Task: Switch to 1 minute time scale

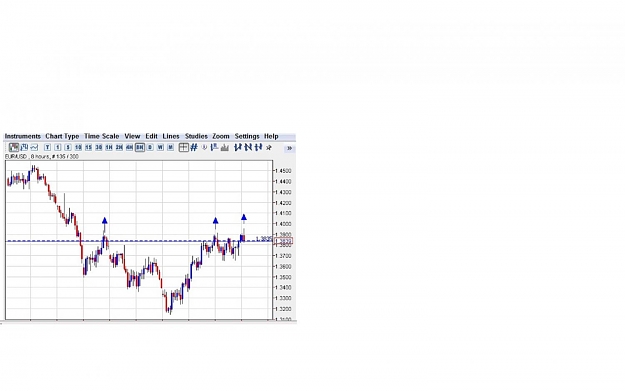Action: pos(57,147)
